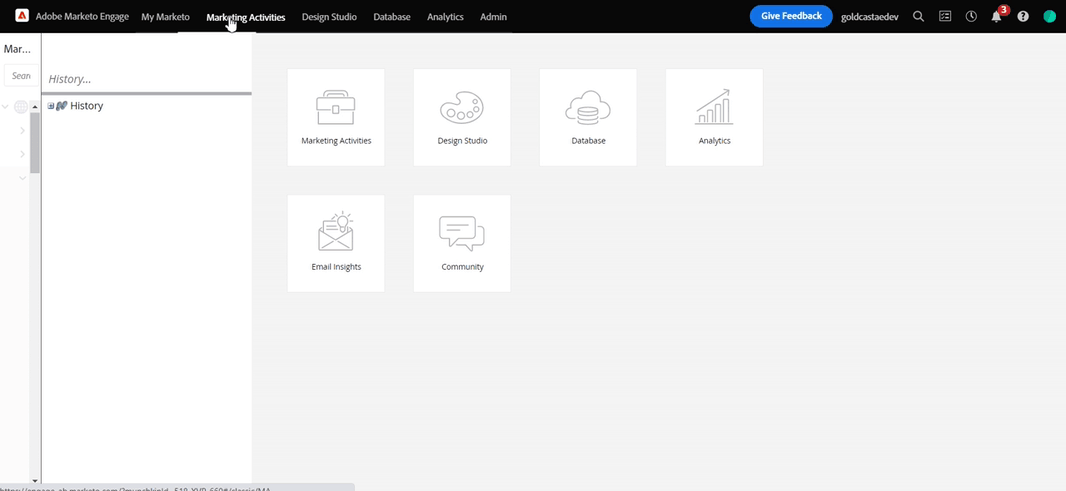Click the Give Feedback button
The height and width of the screenshot is (491, 1066).
click(x=791, y=16)
